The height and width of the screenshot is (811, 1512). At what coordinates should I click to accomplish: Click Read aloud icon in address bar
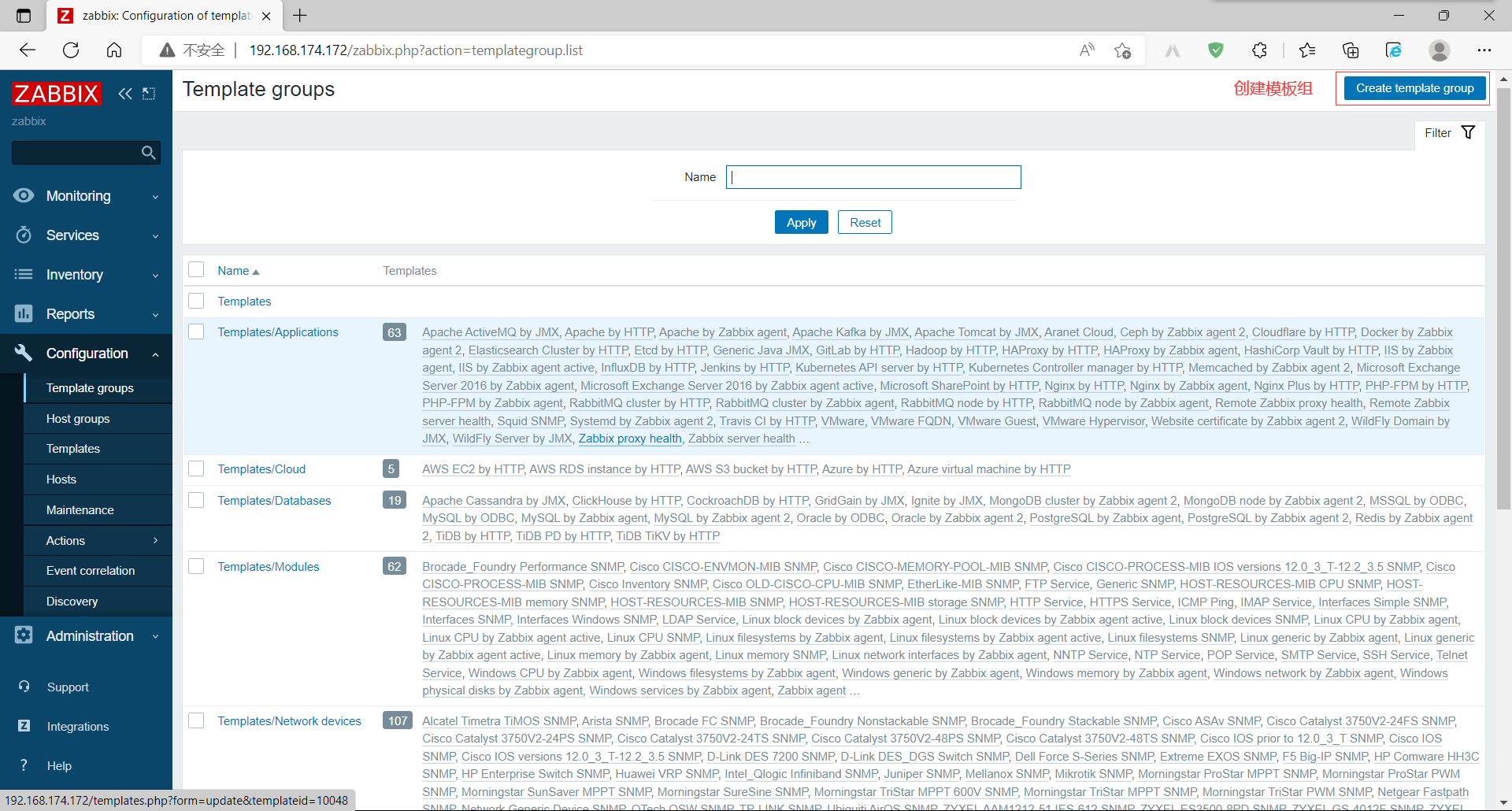click(1087, 50)
